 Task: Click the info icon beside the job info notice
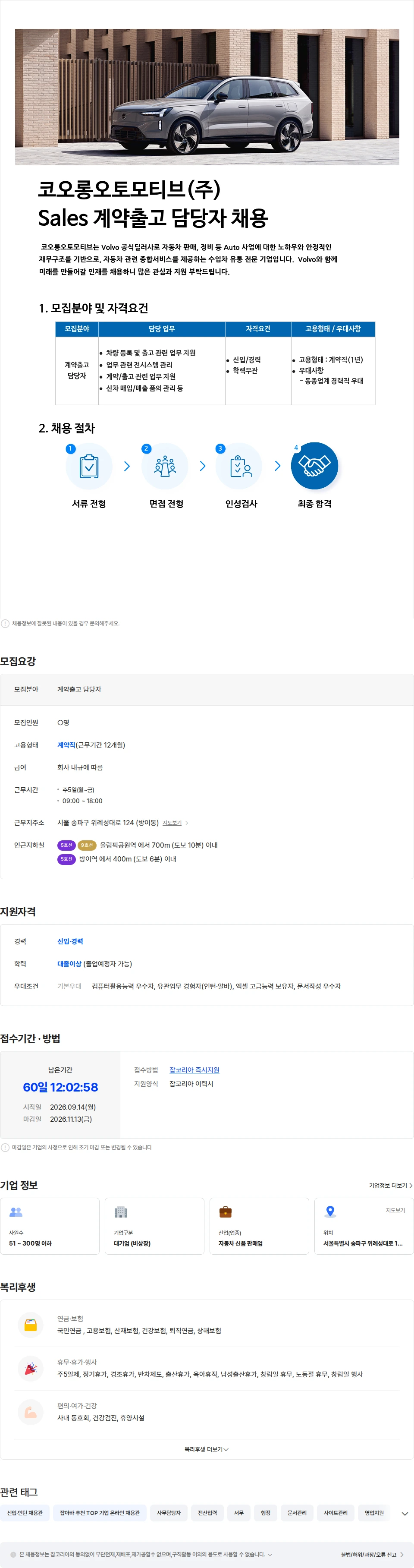[x=6, y=623]
